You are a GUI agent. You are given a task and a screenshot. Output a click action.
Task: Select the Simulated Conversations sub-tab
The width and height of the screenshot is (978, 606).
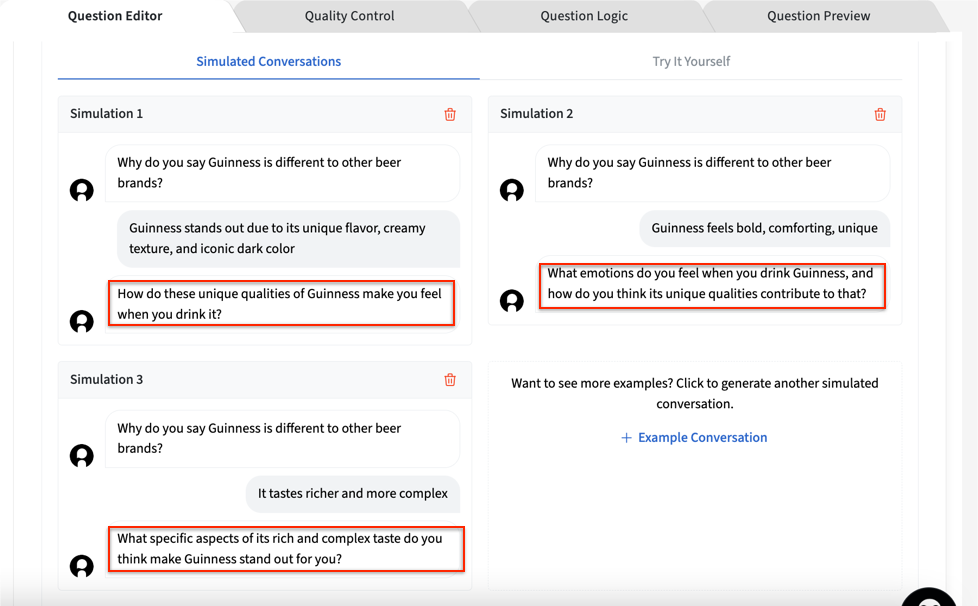coord(268,61)
